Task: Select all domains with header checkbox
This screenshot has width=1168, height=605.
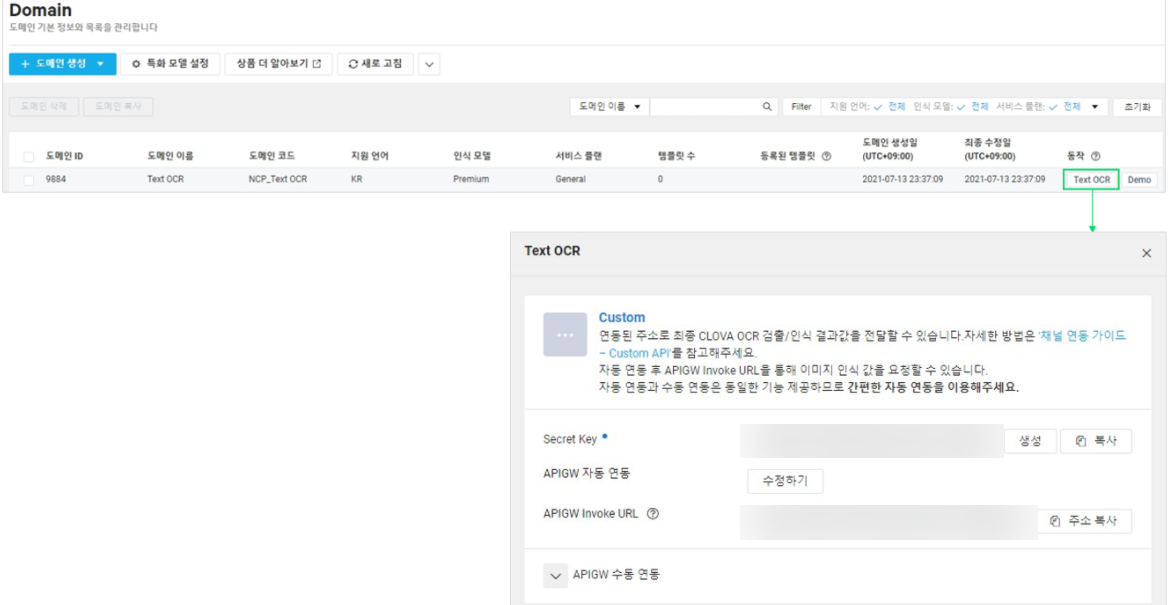Action: click(29, 156)
